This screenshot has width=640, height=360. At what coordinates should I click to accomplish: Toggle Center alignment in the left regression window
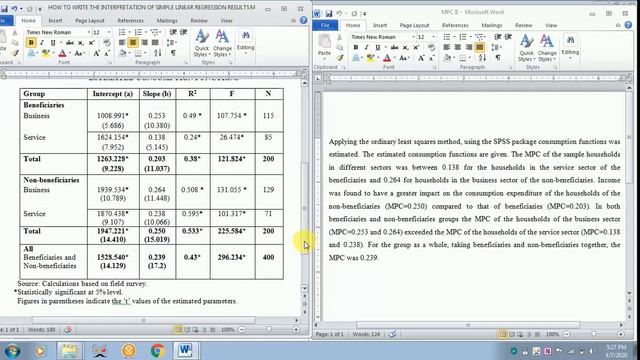click(x=133, y=42)
